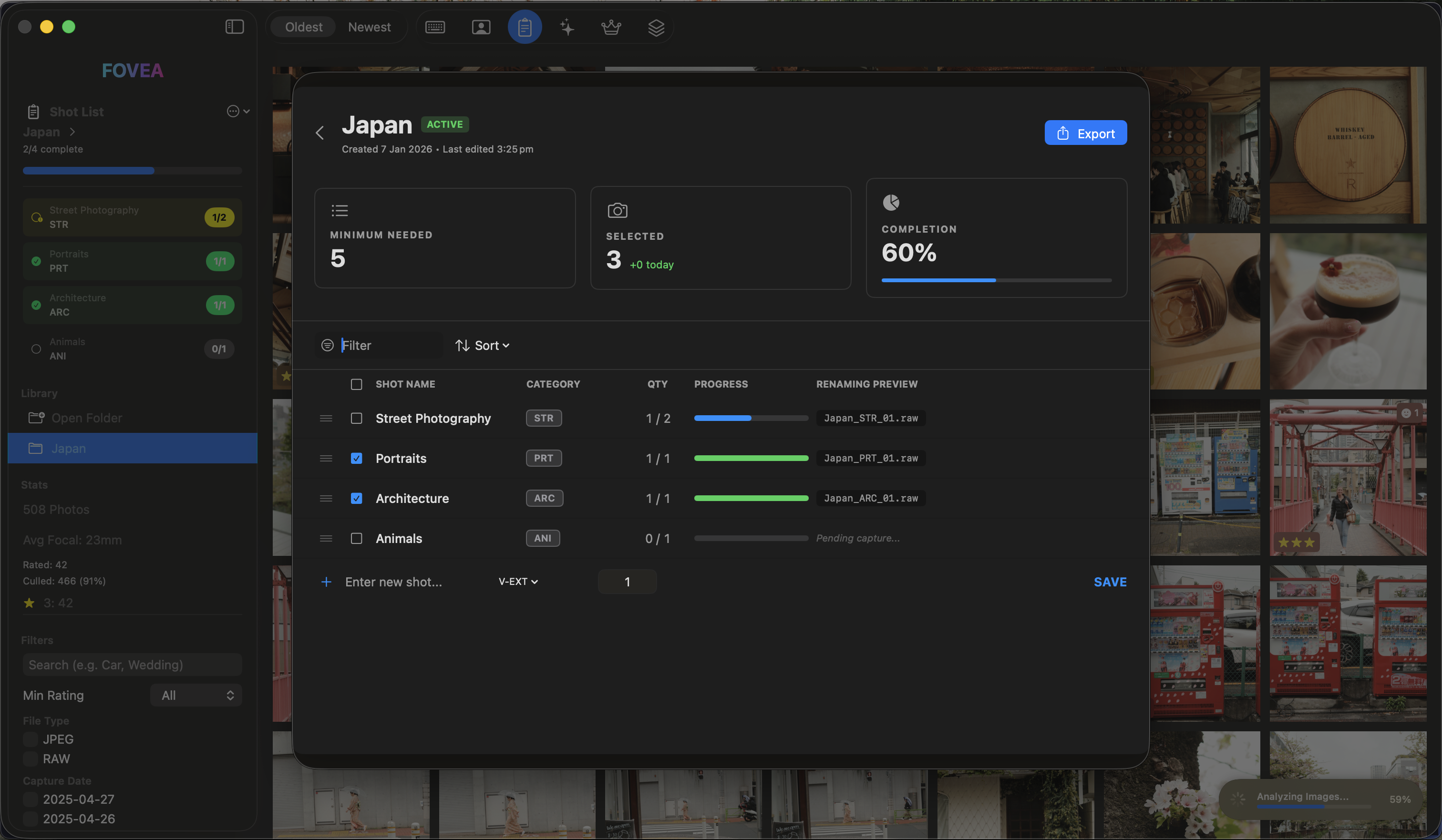The width and height of the screenshot is (1442, 840).
Task: Select the Oldest sorting tab
Action: coord(303,26)
